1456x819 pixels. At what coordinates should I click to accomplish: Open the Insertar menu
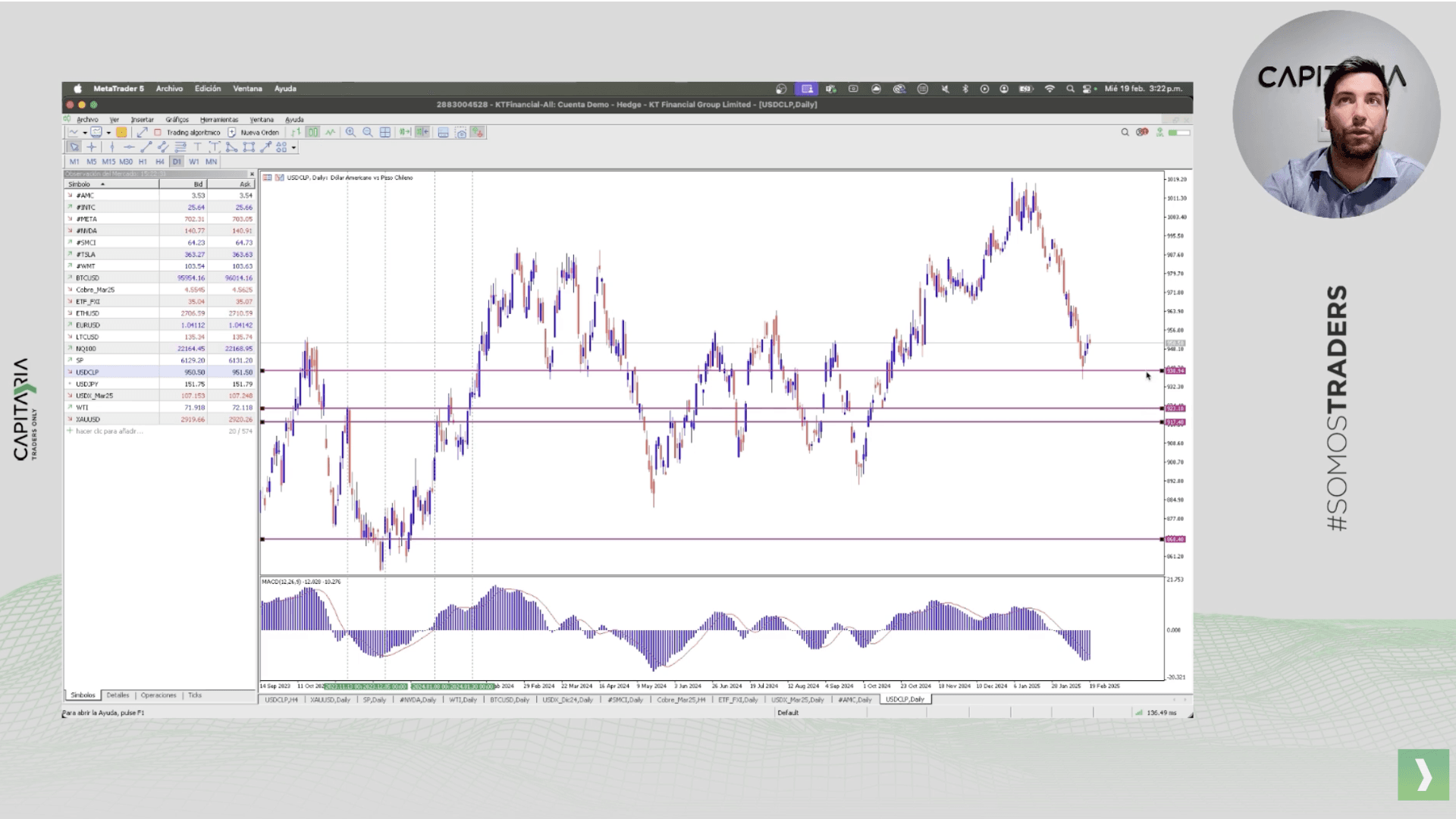[142, 120]
